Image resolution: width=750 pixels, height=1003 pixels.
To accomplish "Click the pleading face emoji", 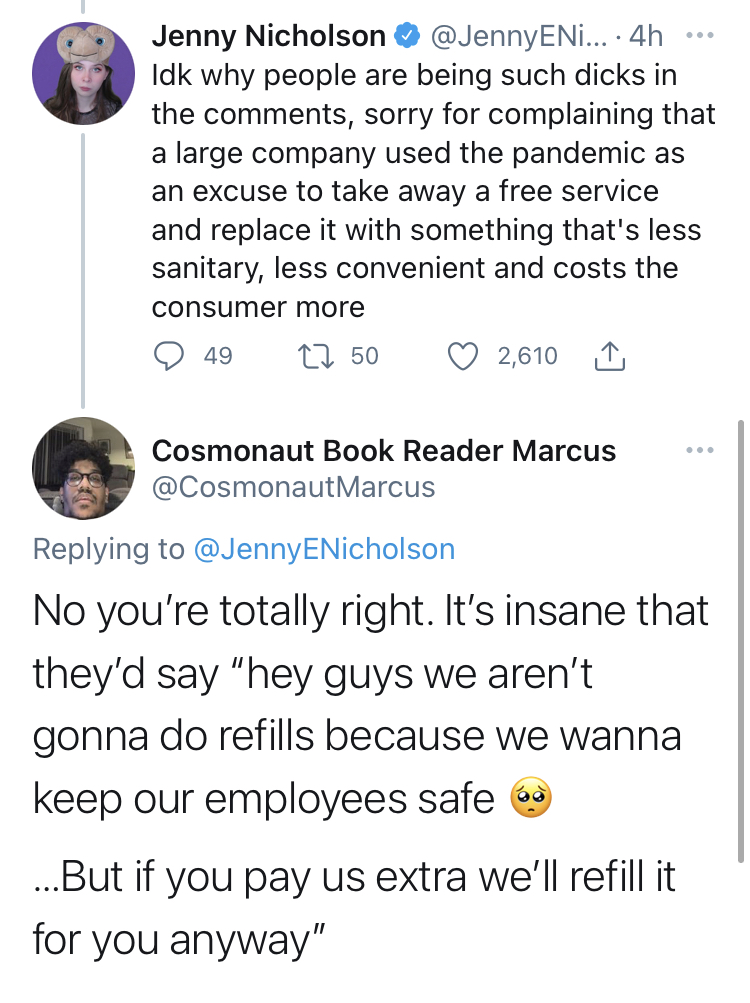I will pos(531,797).
